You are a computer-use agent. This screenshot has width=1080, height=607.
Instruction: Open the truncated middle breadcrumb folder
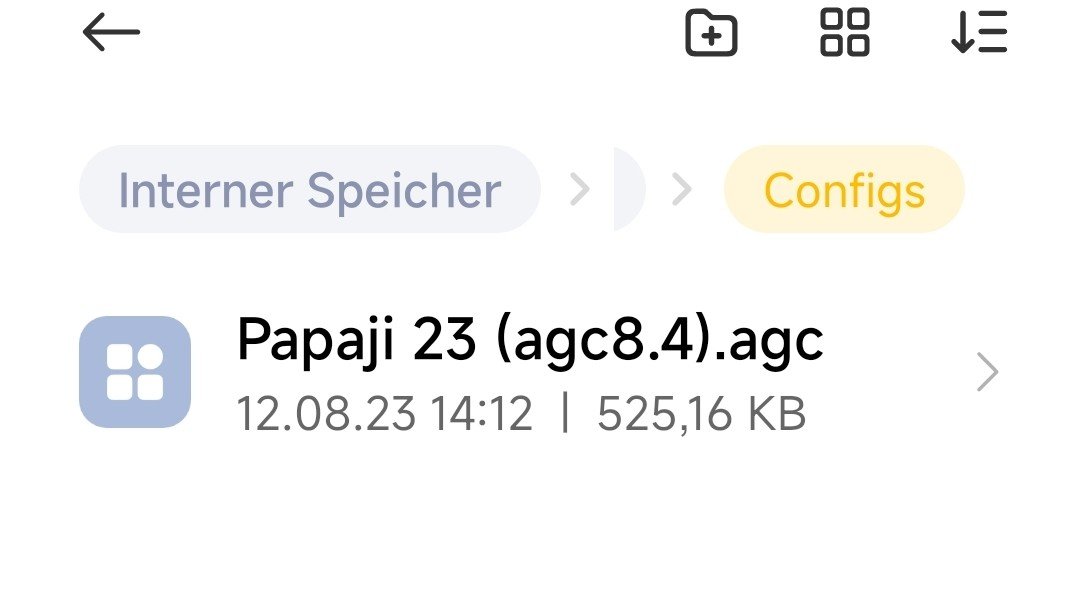[x=629, y=190]
